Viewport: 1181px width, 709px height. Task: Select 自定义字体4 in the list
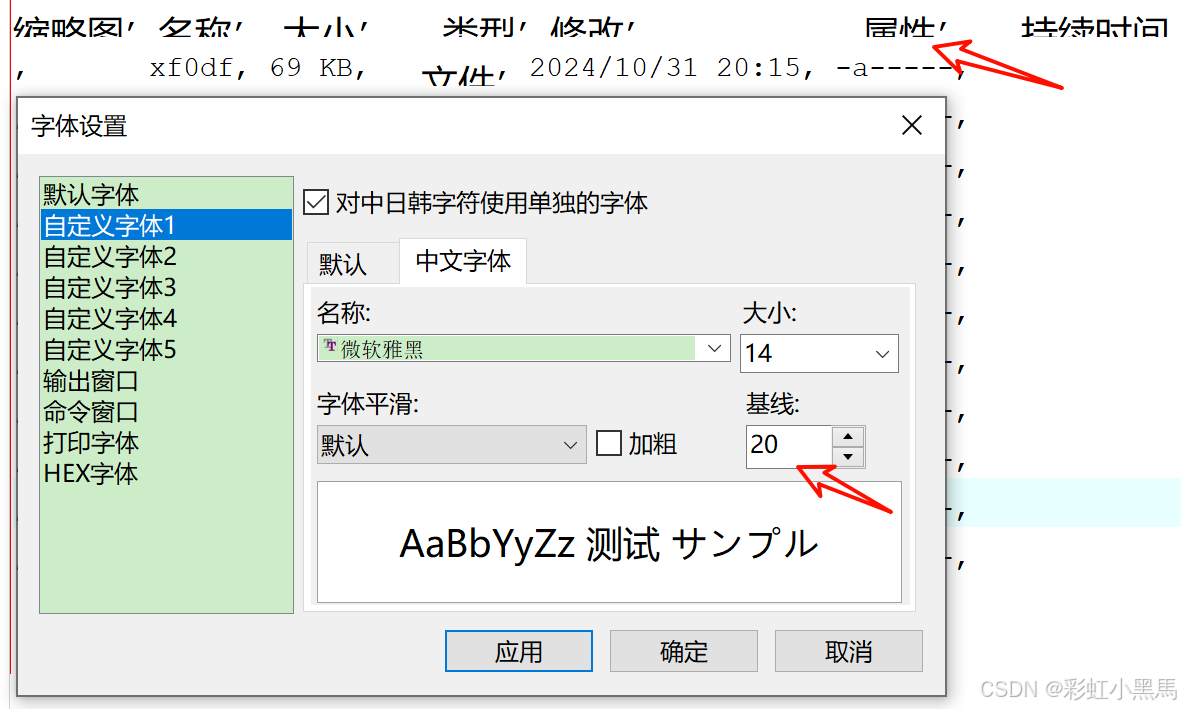(x=166, y=318)
